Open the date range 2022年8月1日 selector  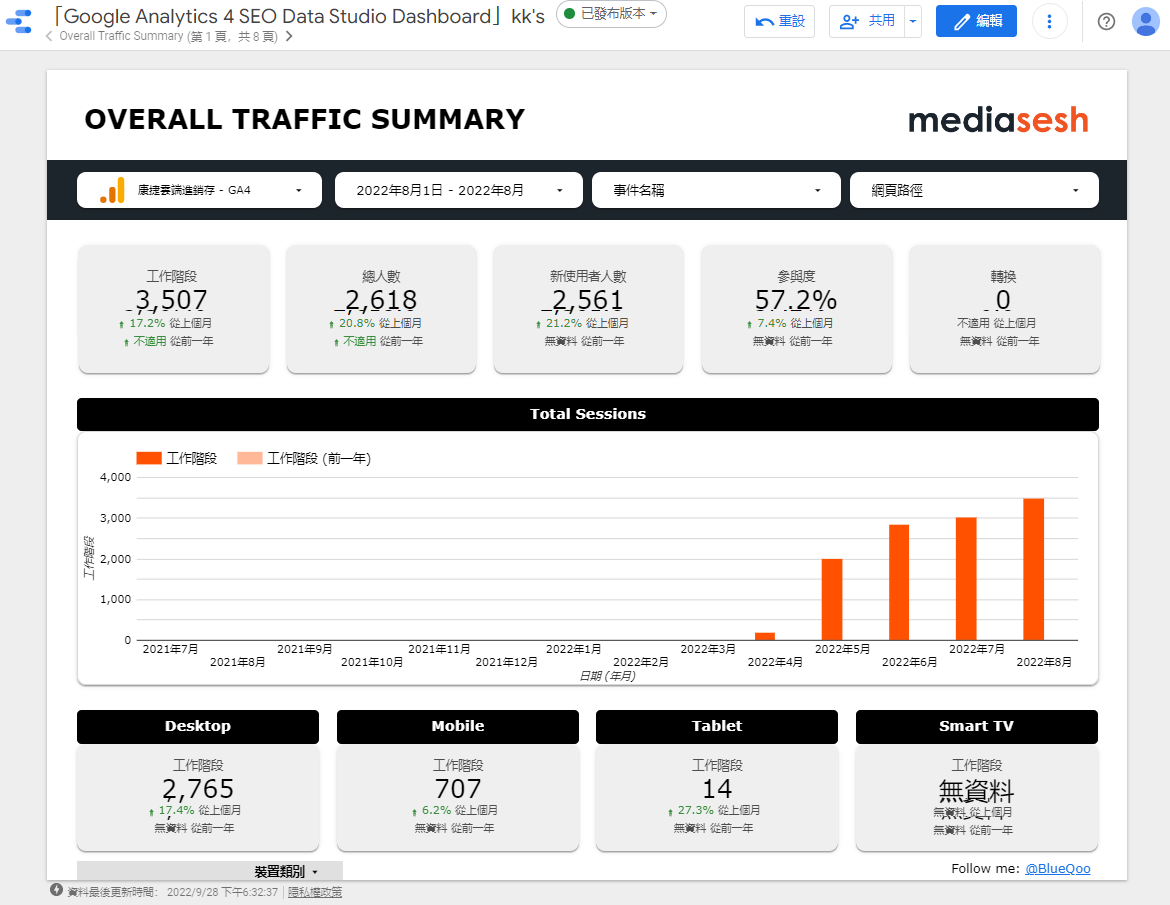coord(458,190)
